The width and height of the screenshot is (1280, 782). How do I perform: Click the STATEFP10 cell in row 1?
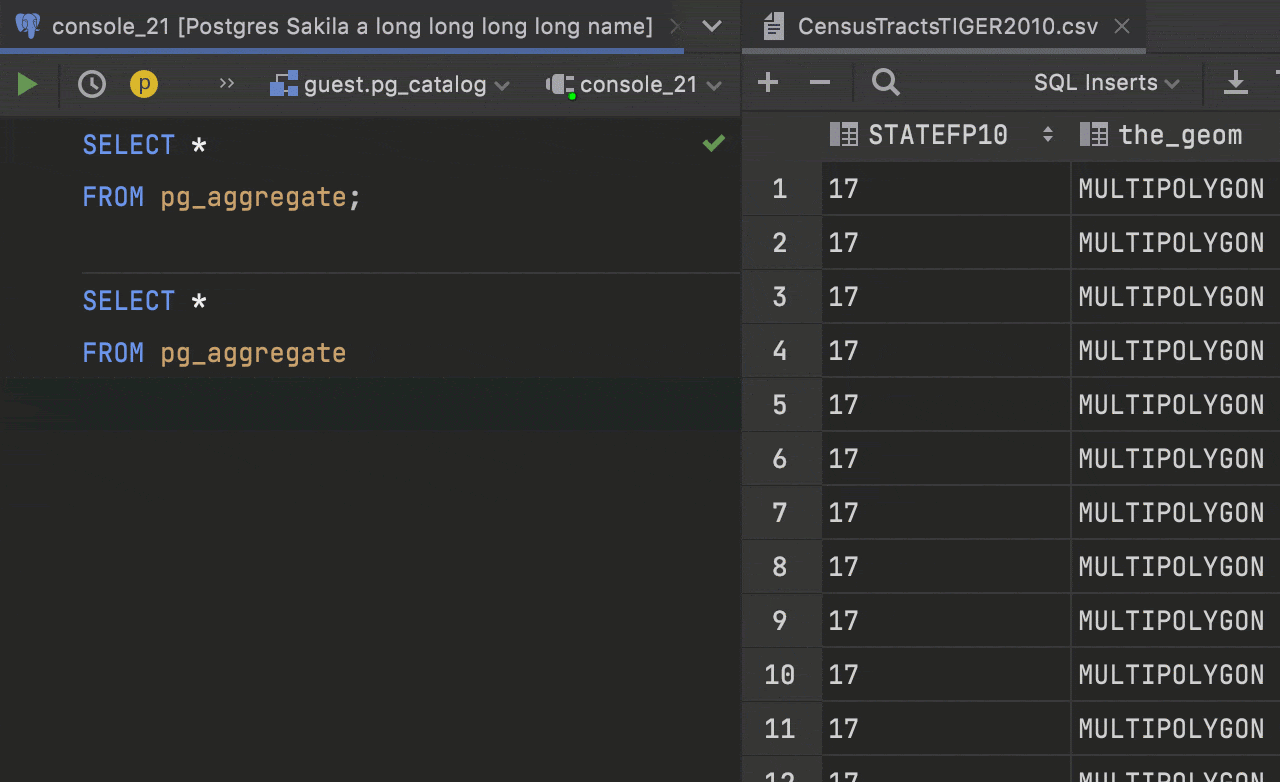point(944,189)
